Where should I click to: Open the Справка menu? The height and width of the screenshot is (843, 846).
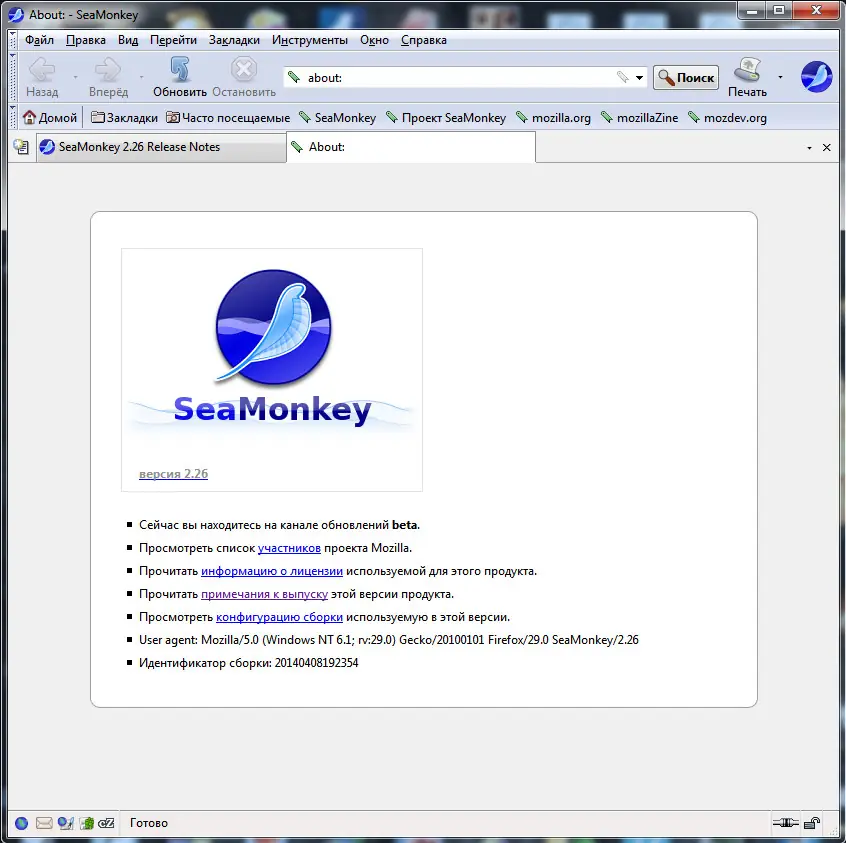[424, 40]
